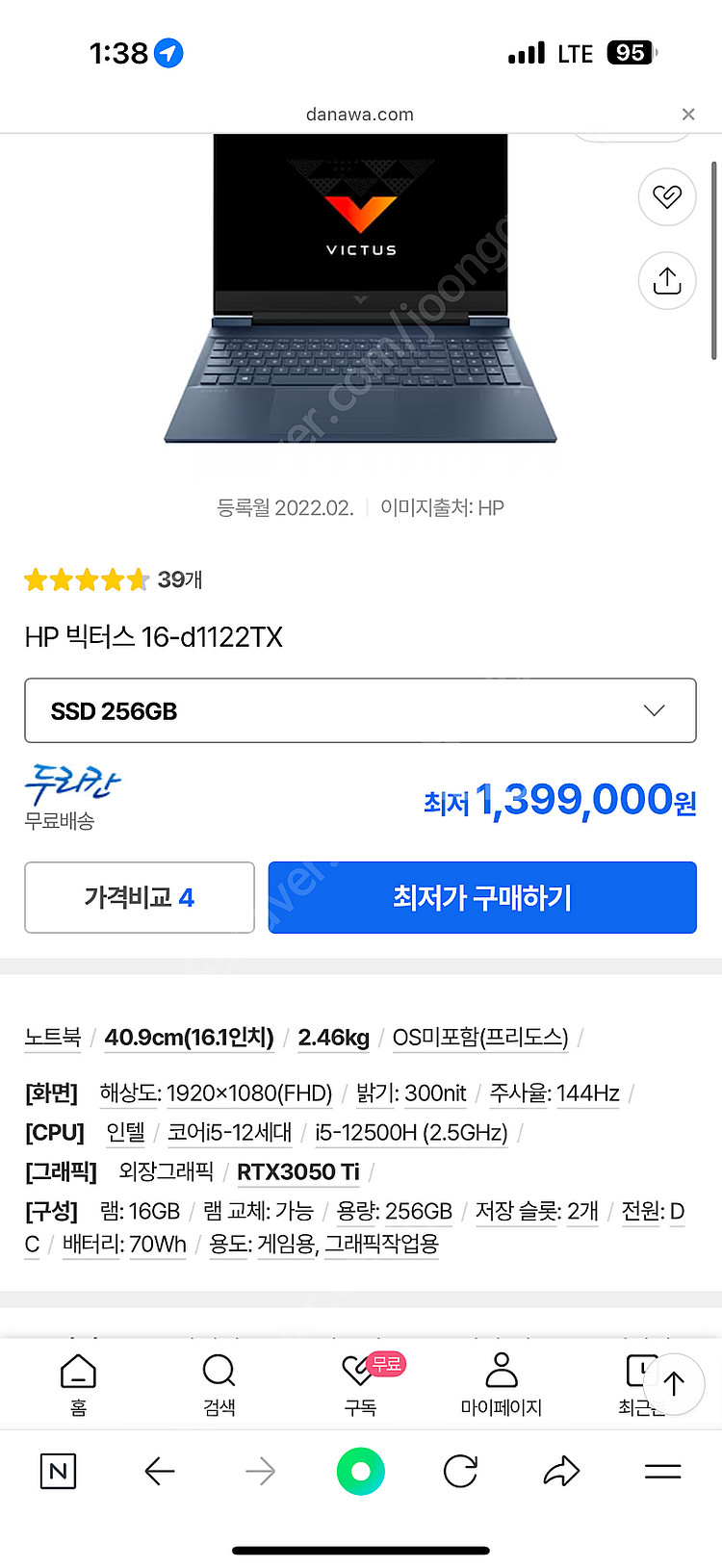This screenshot has height=1568, width=722.
Task: Close the danawa.com web view
Action: click(687, 115)
